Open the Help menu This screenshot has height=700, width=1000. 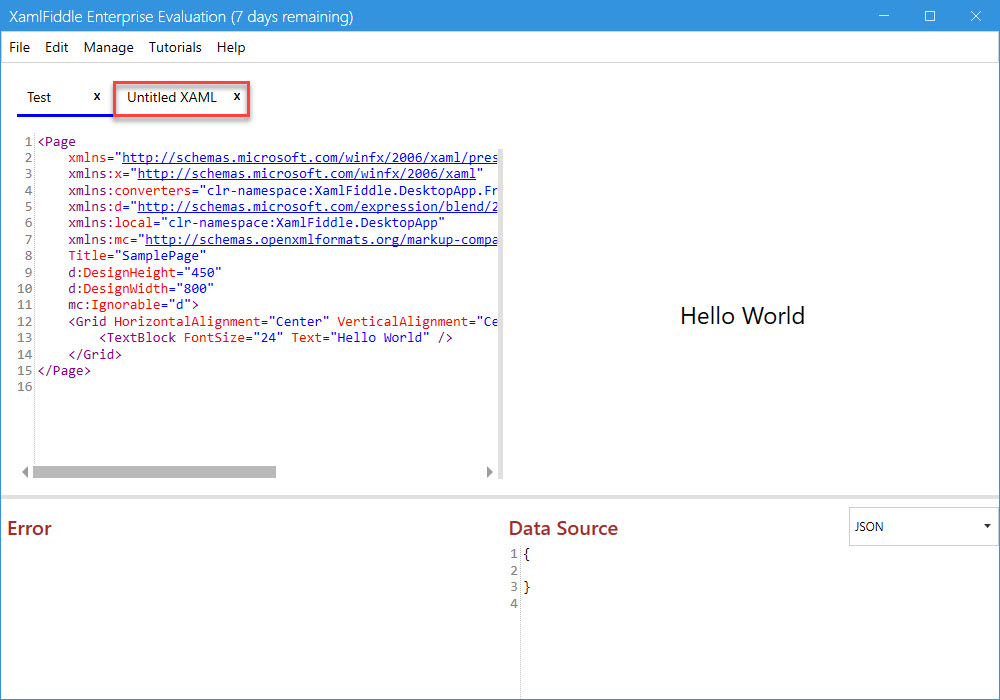tap(231, 47)
